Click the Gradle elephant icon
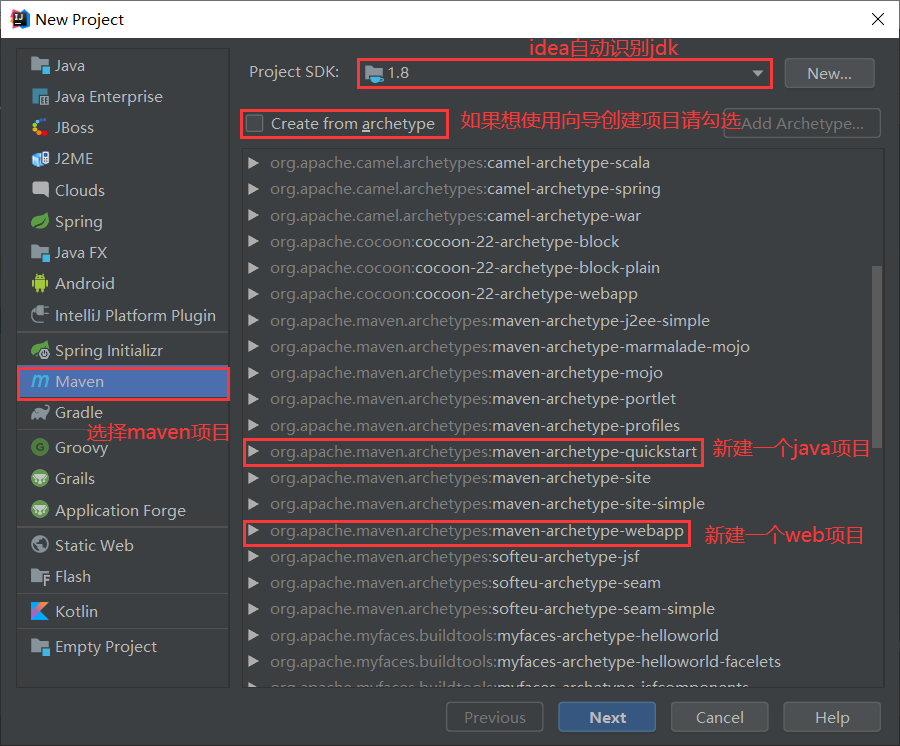 [x=40, y=413]
